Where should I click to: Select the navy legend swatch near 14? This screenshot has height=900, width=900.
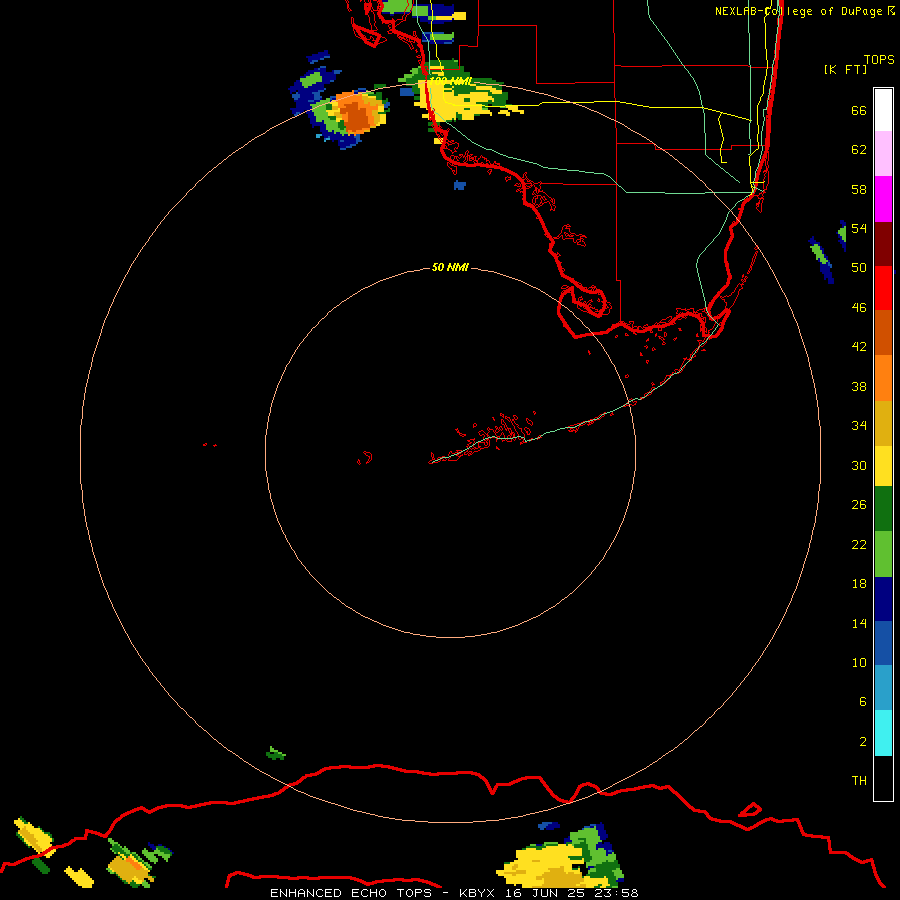(x=883, y=599)
